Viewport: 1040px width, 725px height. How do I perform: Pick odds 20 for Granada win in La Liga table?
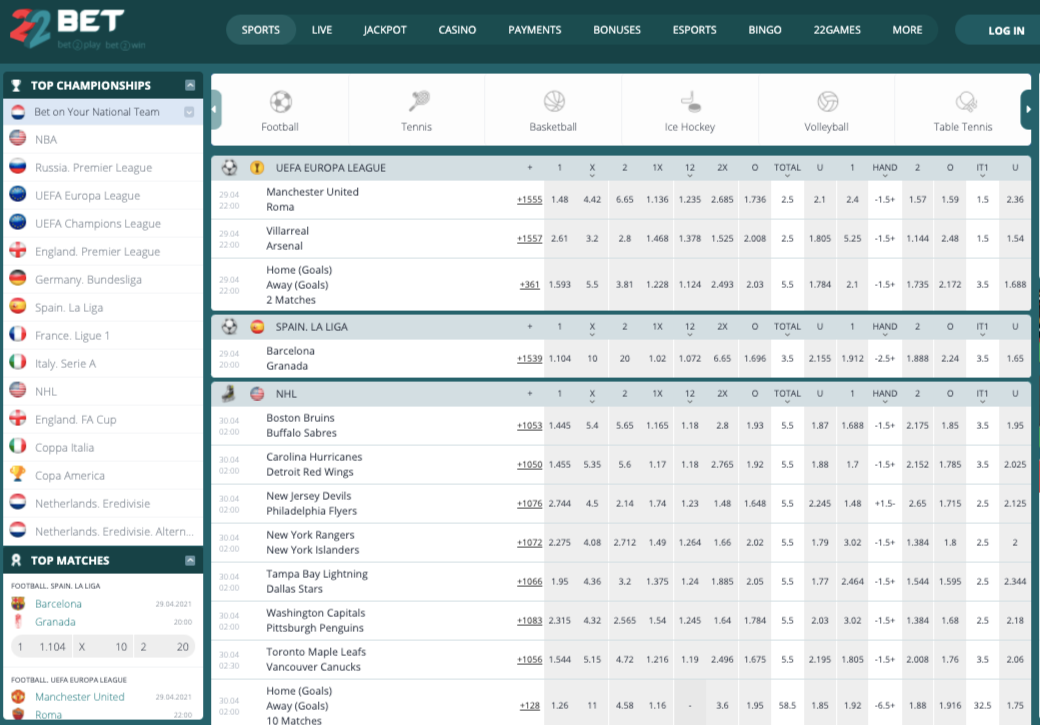[625, 359]
